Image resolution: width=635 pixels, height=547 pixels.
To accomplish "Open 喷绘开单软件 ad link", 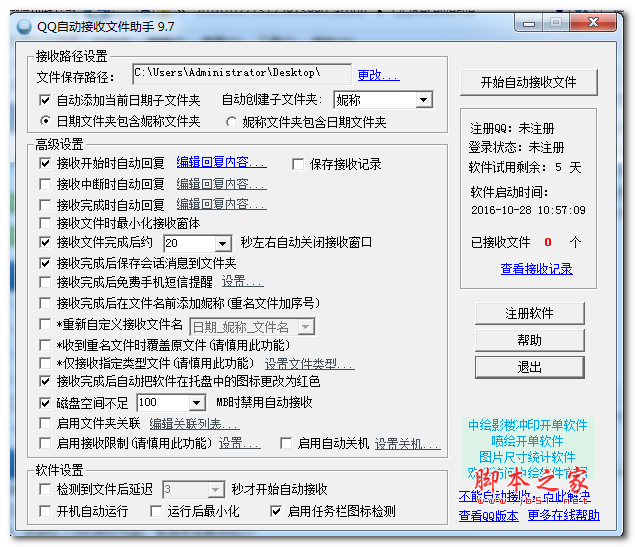I will pos(527,441).
